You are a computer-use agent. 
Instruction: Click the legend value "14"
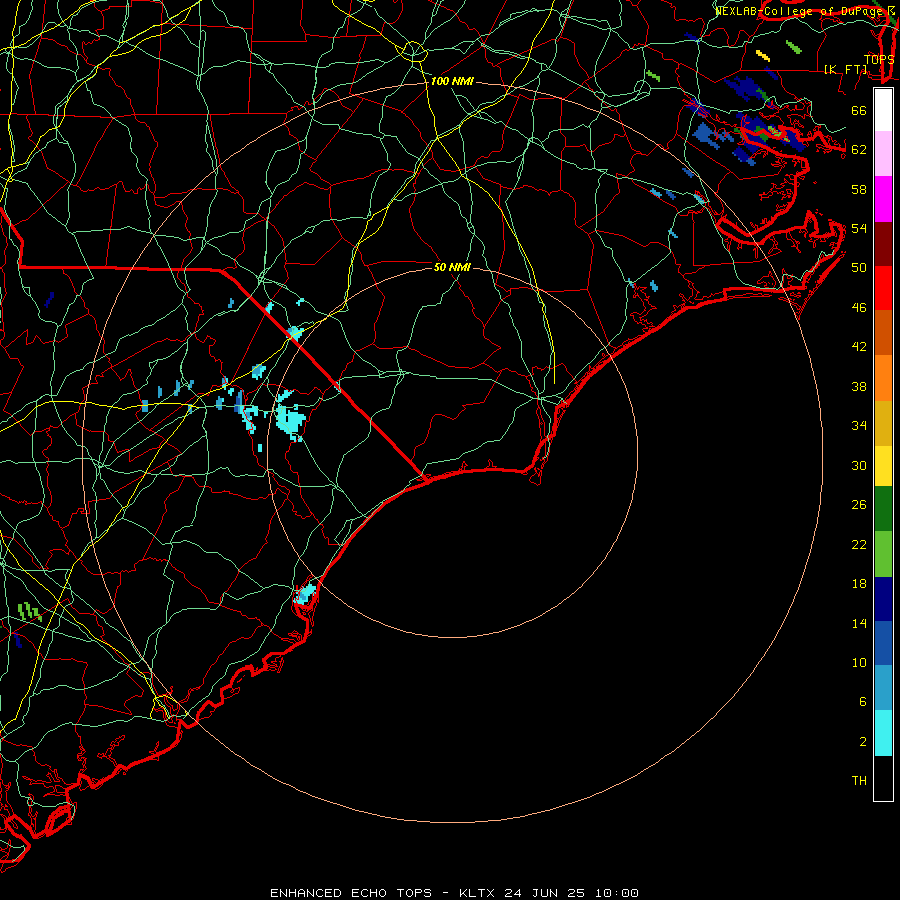click(x=859, y=623)
